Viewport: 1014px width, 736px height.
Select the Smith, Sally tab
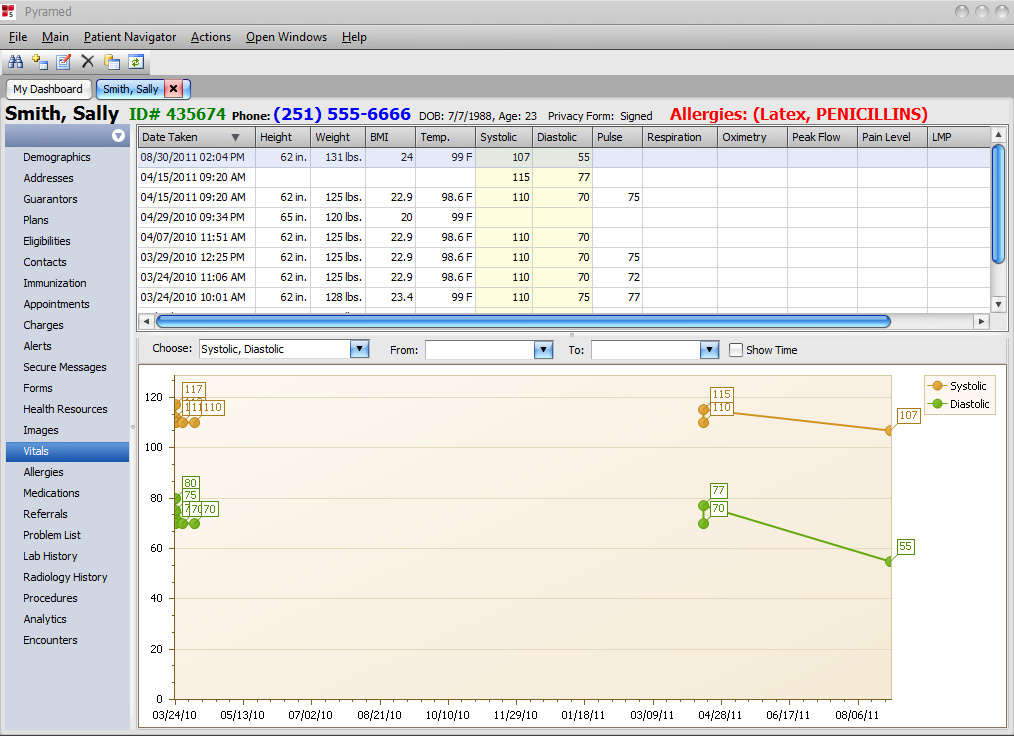tap(131, 89)
